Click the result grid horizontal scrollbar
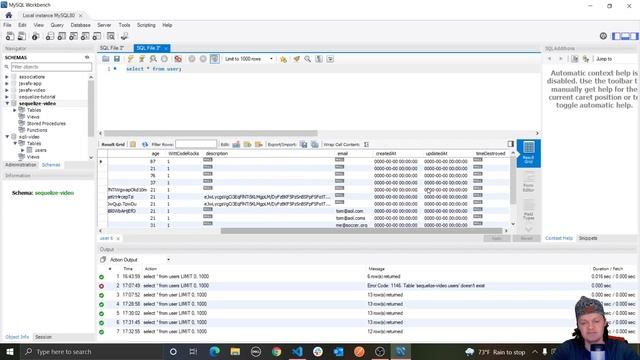This screenshot has height=360, width=640. coord(361,231)
